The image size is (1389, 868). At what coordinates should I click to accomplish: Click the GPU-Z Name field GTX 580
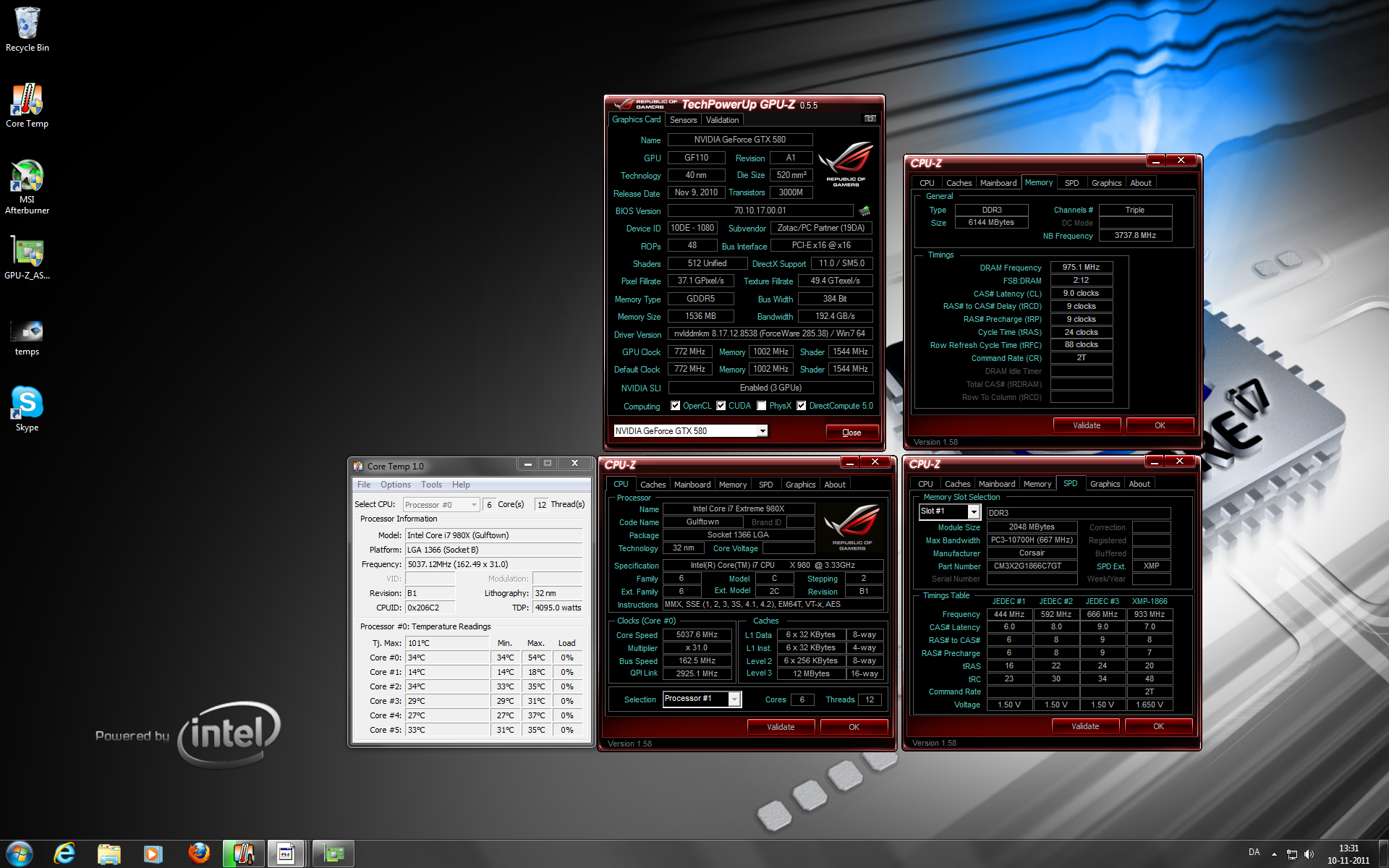tap(739, 140)
